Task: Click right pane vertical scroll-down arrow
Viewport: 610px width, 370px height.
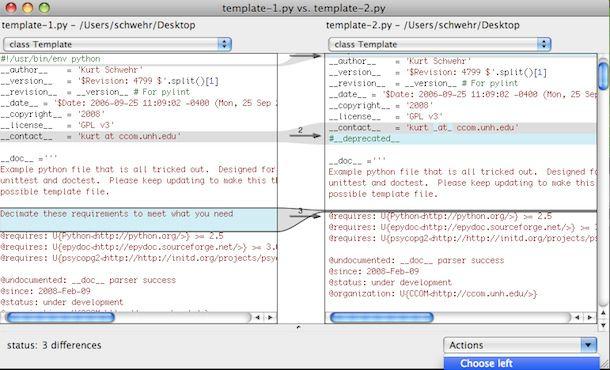Action: tap(603, 325)
